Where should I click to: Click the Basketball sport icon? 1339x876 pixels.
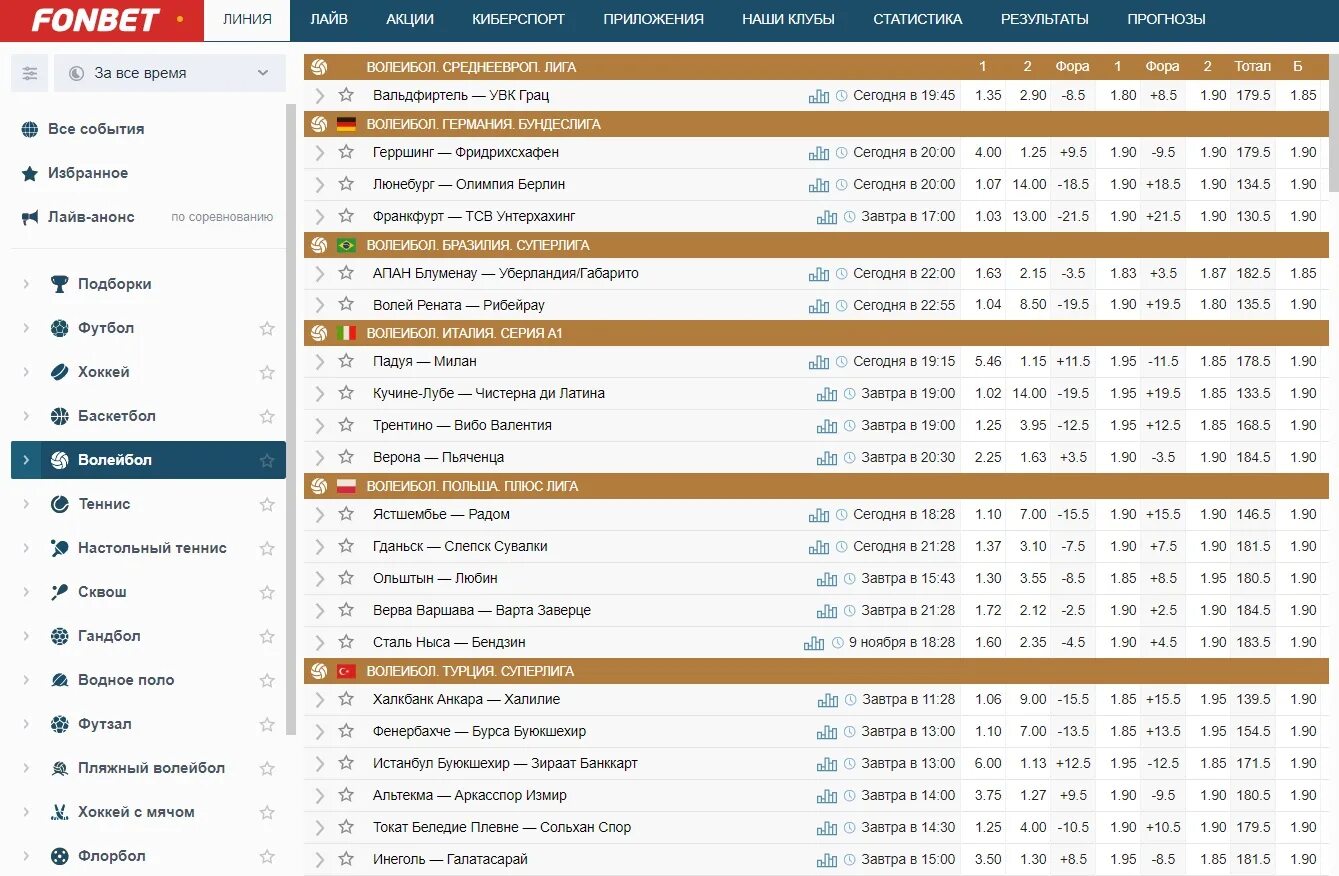point(60,416)
